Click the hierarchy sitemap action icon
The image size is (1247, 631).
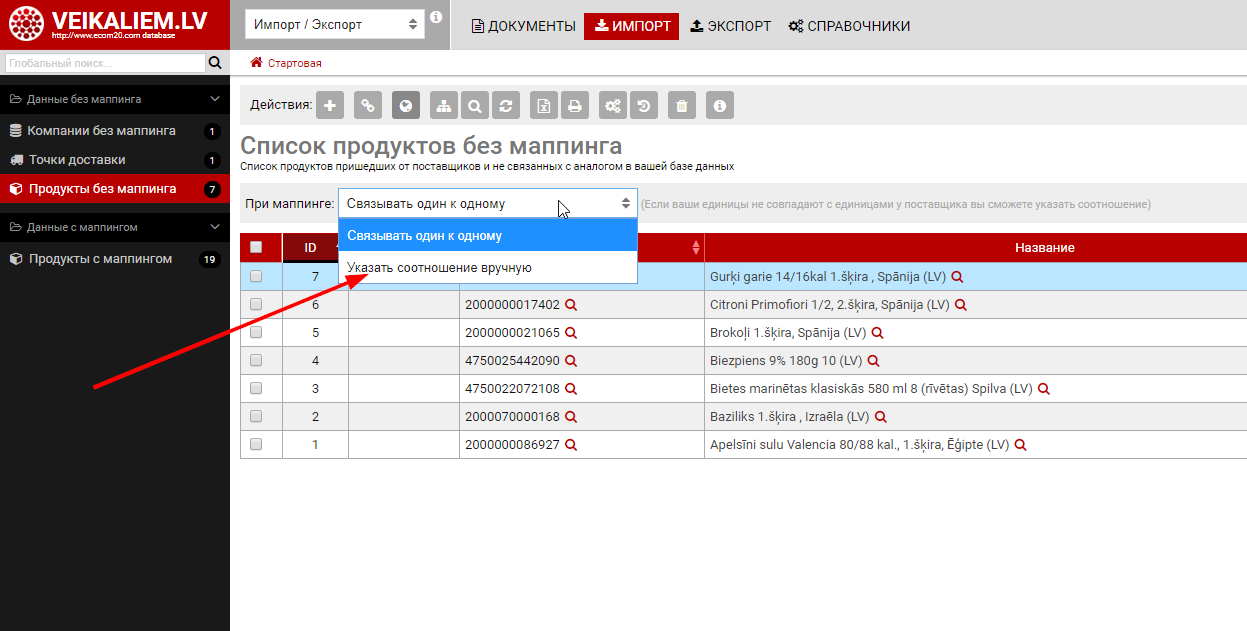[443, 105]
